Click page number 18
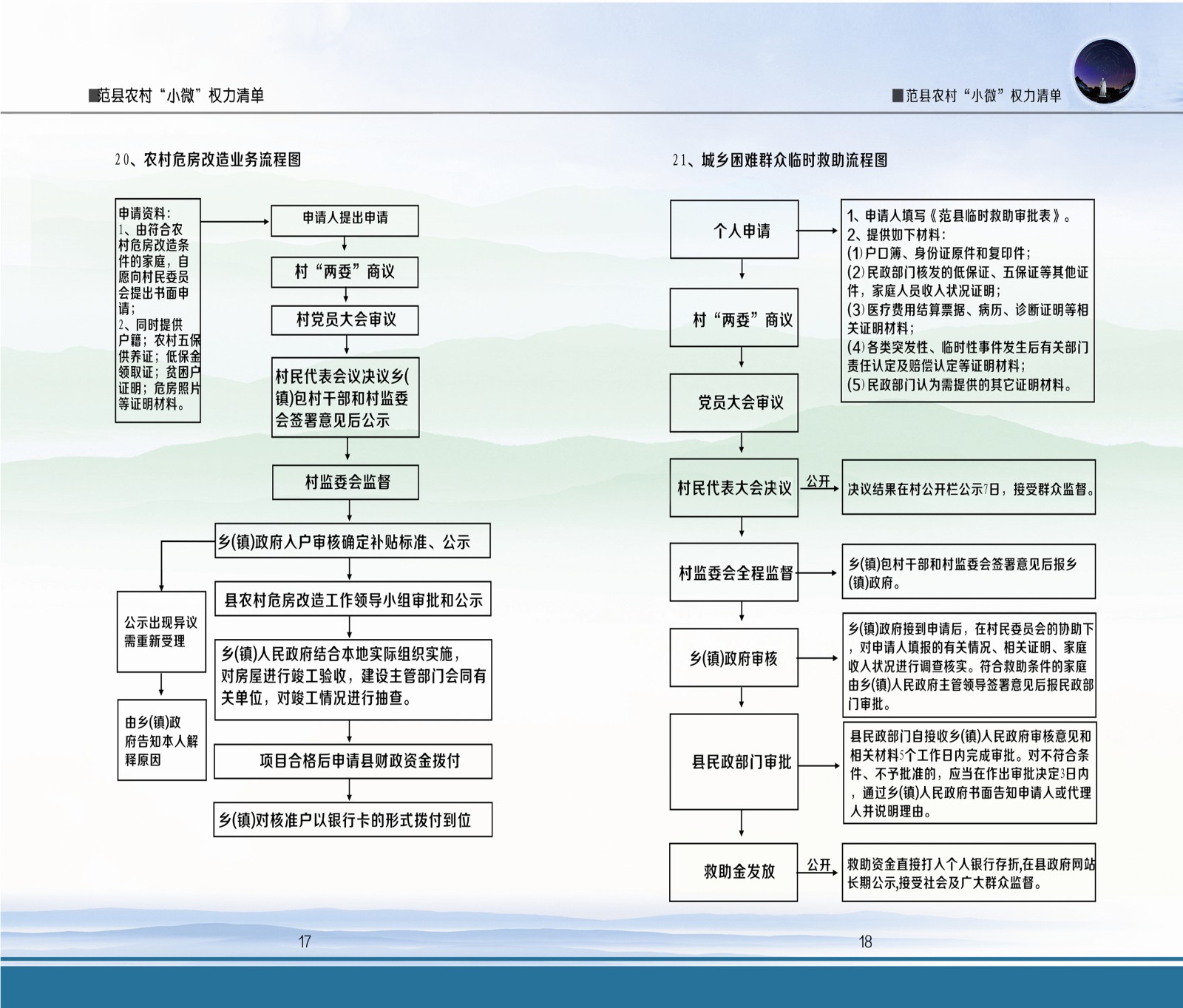 [x=866, y=941]
